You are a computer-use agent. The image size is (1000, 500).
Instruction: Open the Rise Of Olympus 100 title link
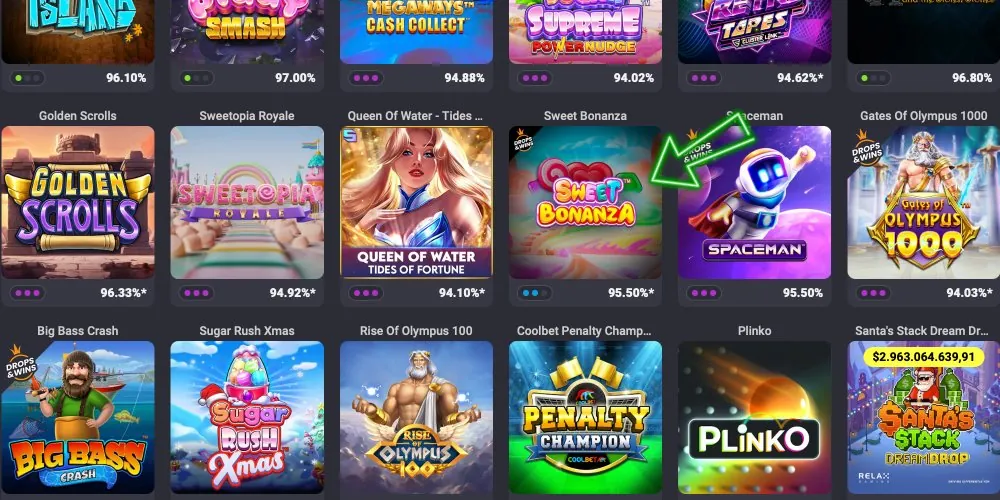[x=416, y=331]
